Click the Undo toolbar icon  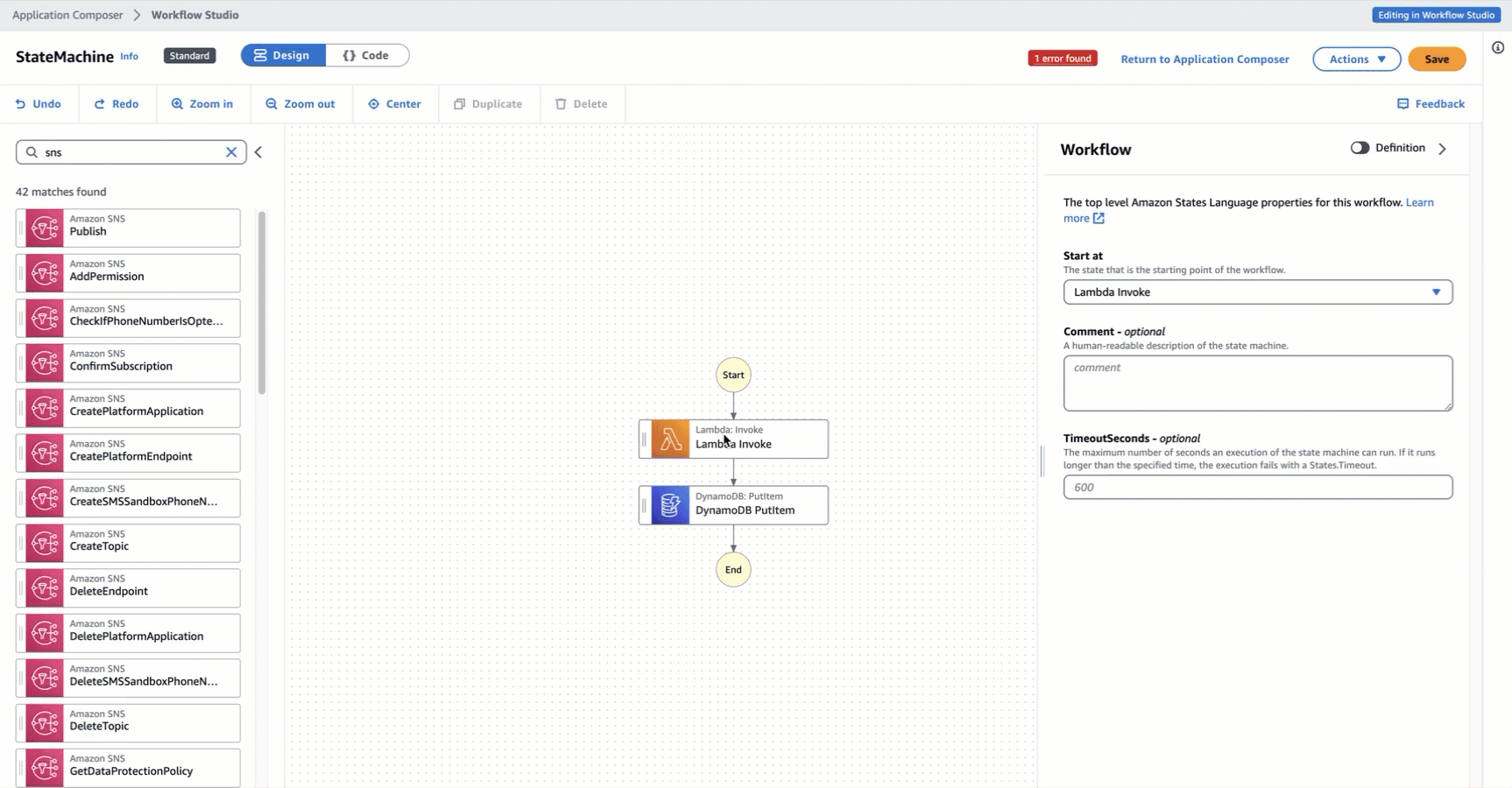click(21, 104)
